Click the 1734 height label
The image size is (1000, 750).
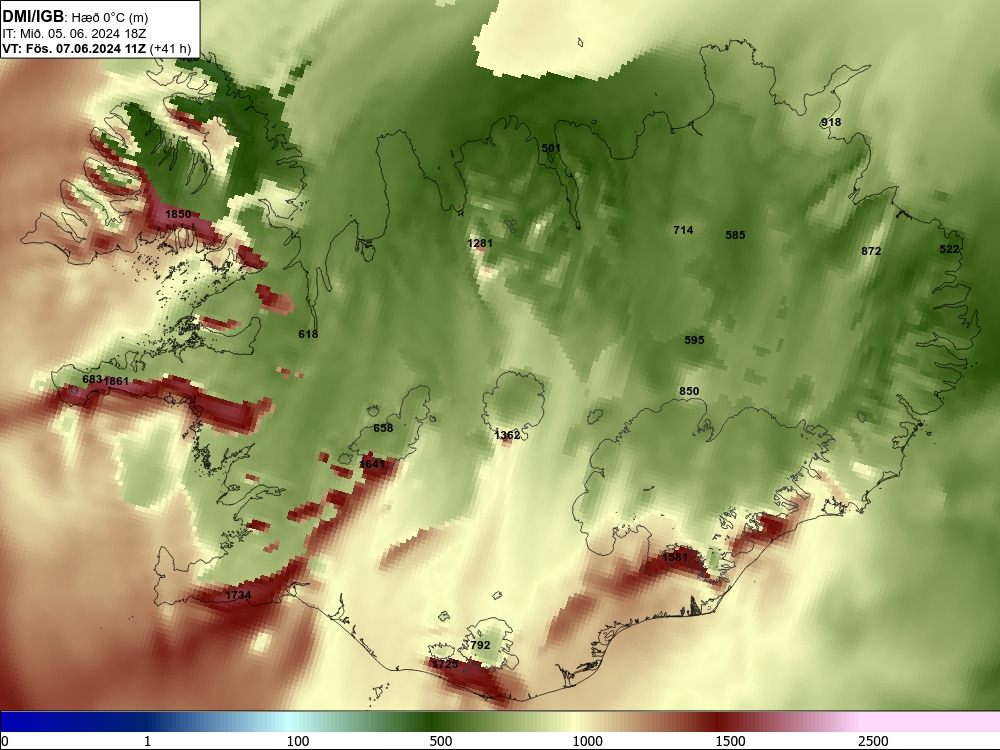tap(238, 595)
